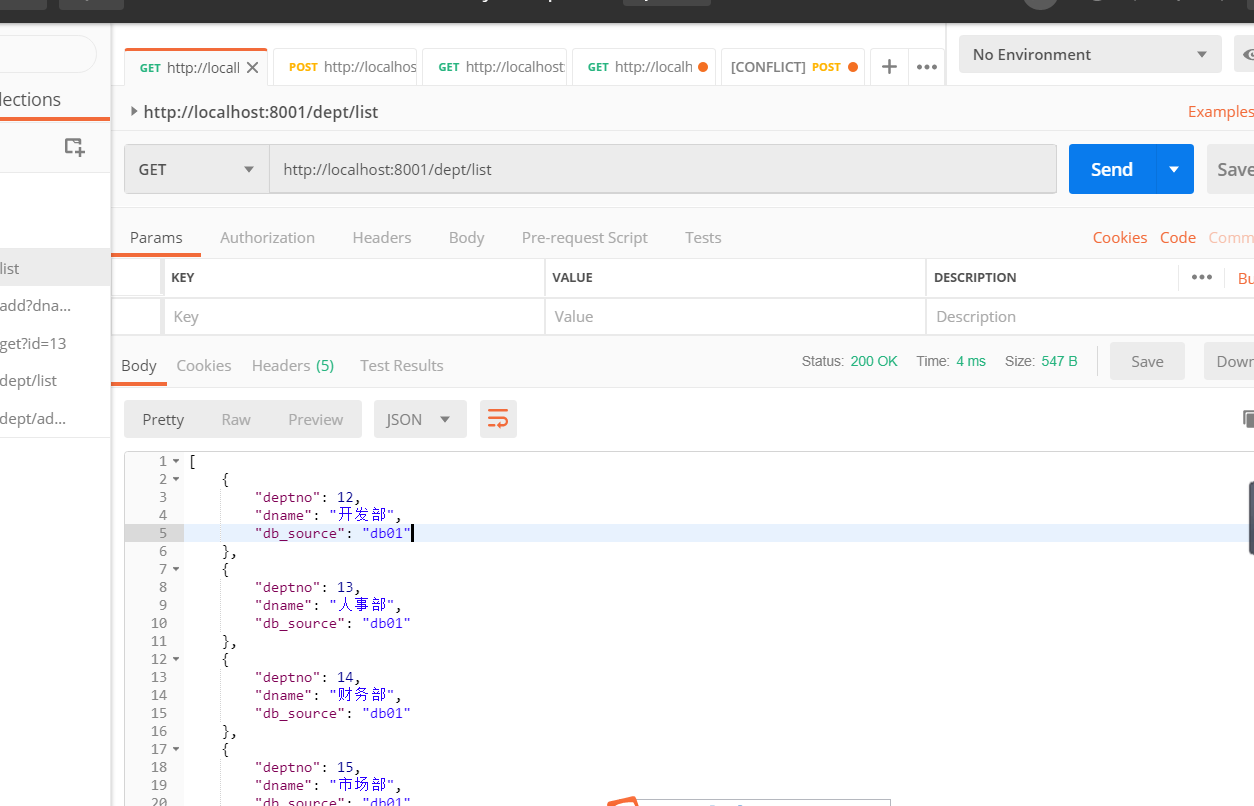The width and height of the screenshot is (1254, 806).
Task: Select the 'dept/ad...' request in sidebar
Action: (x=55, y=418)
